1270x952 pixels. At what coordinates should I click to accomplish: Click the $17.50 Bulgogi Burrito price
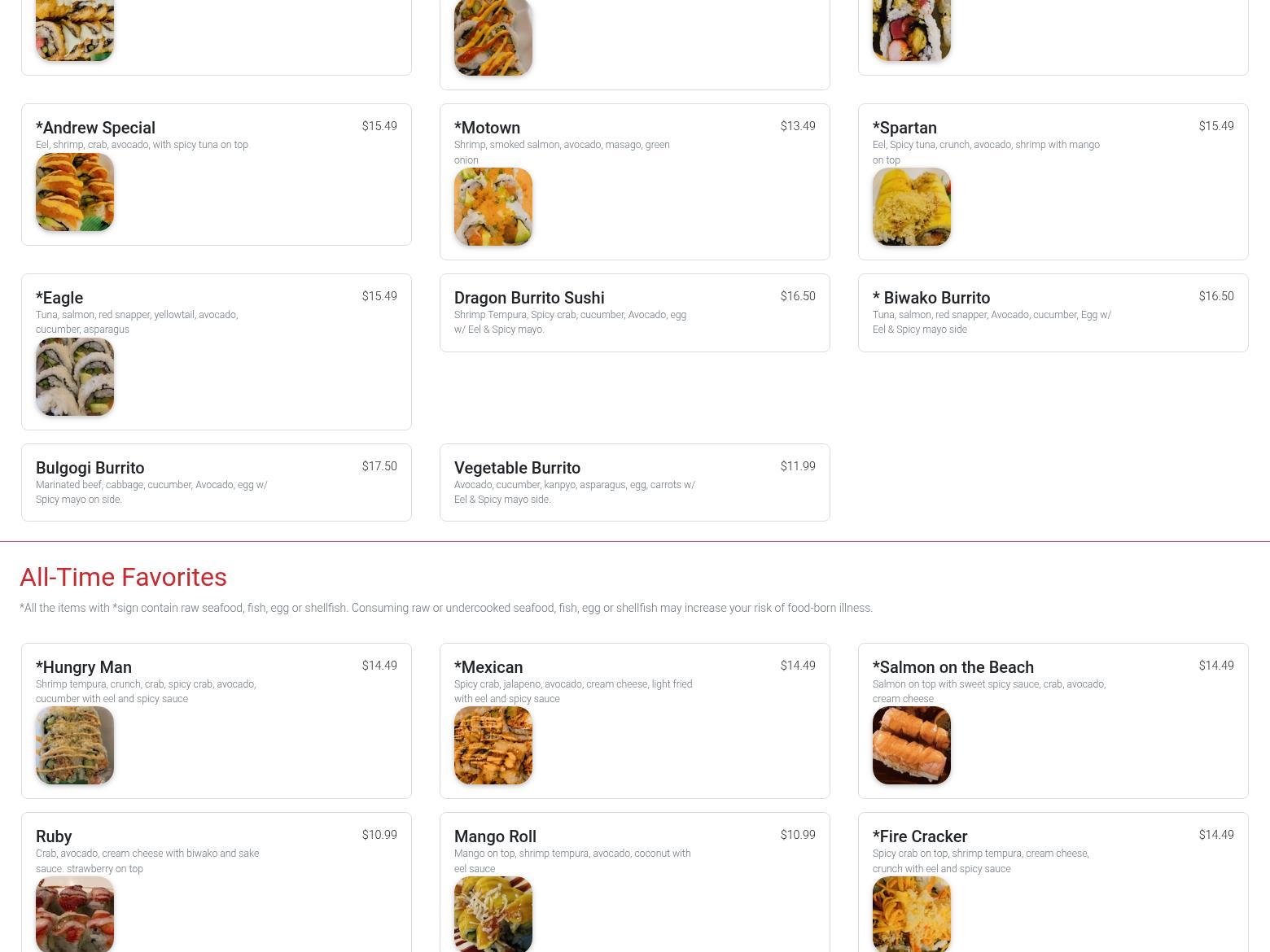379,466
